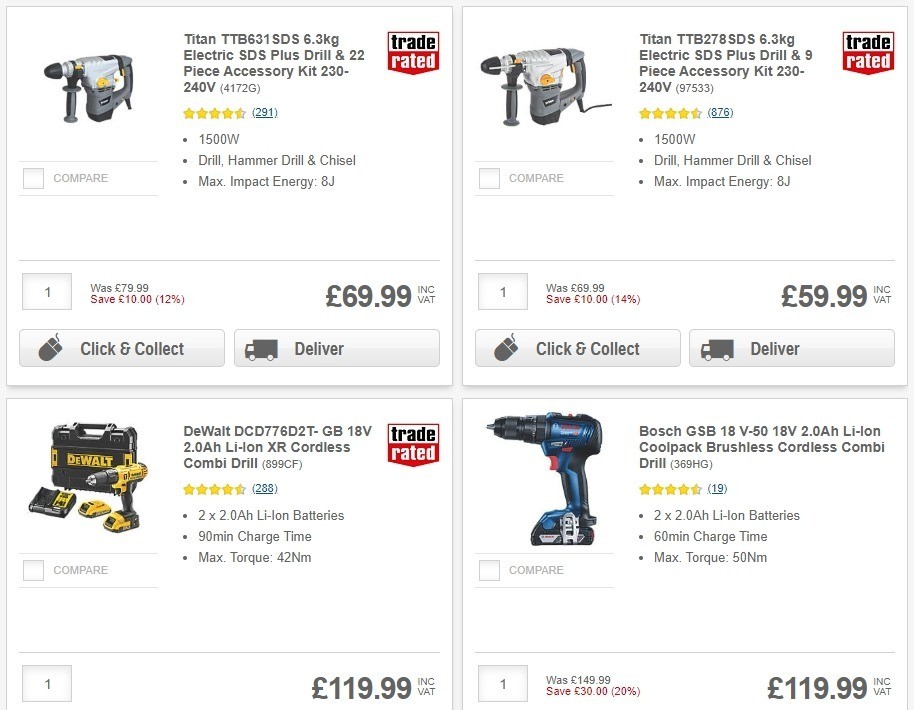Image resolution: width=914 pixels, height=710 pixels.
Task: Tick Compare checkbox for Titan TTB631SDS drill
Action: (34, 179)
